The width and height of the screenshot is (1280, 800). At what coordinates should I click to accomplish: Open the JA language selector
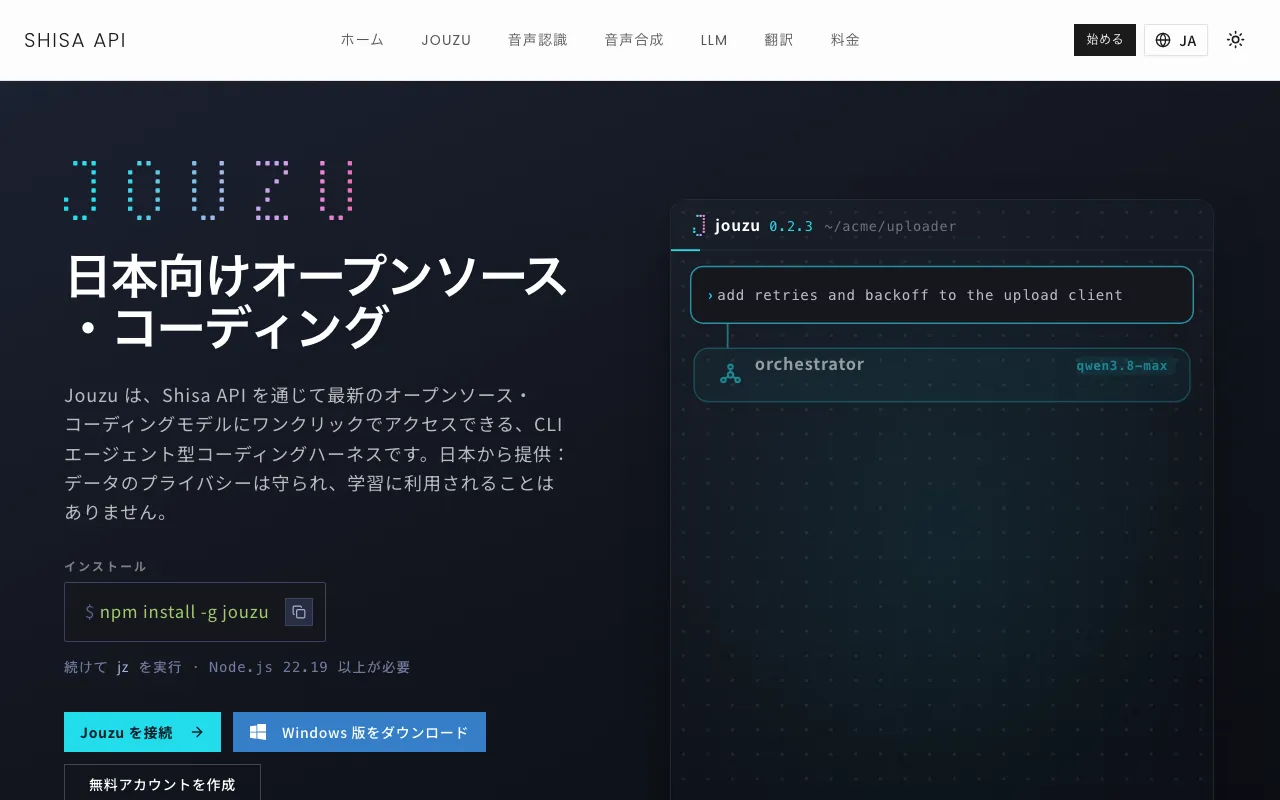1176,40
